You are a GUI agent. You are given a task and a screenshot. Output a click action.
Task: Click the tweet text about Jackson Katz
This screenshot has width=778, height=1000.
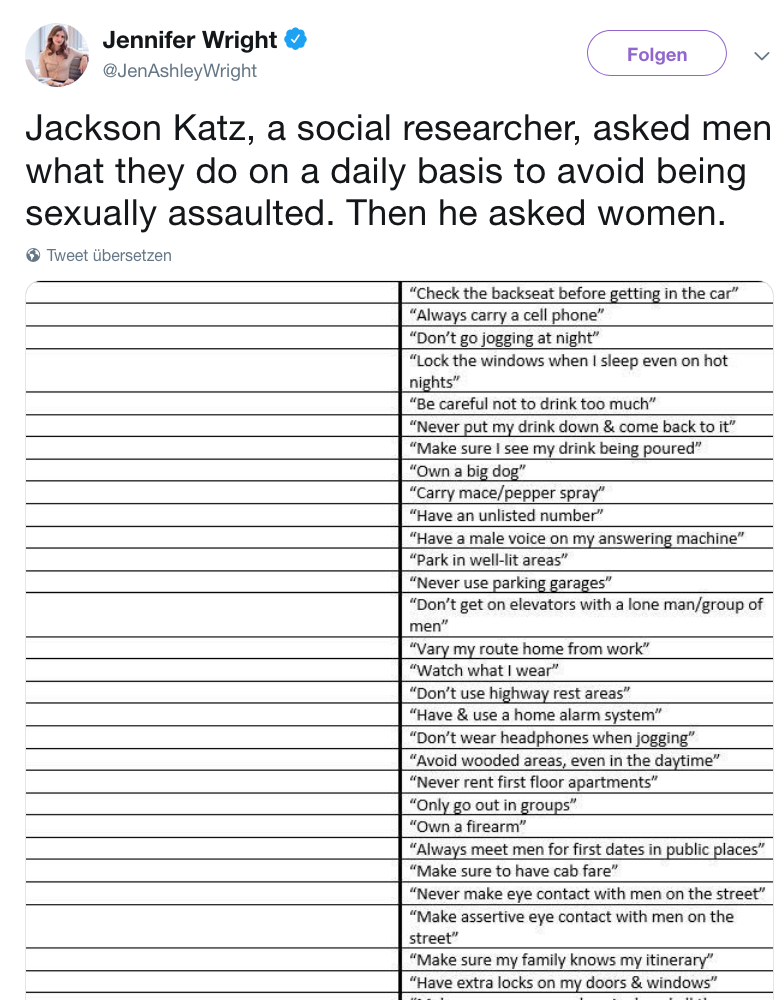click(398, 171)
